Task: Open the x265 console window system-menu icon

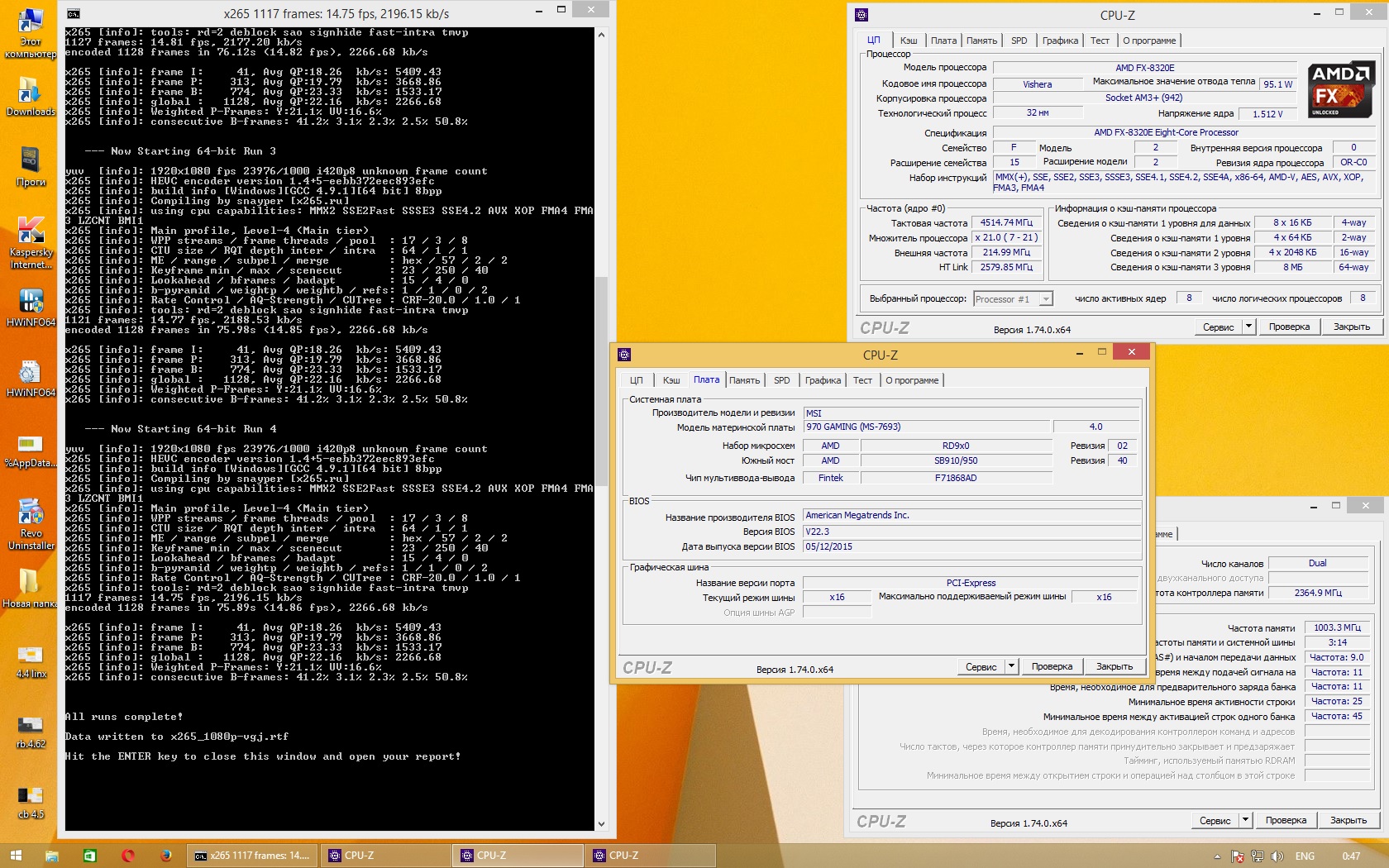Action: click(x=74, y=13)
